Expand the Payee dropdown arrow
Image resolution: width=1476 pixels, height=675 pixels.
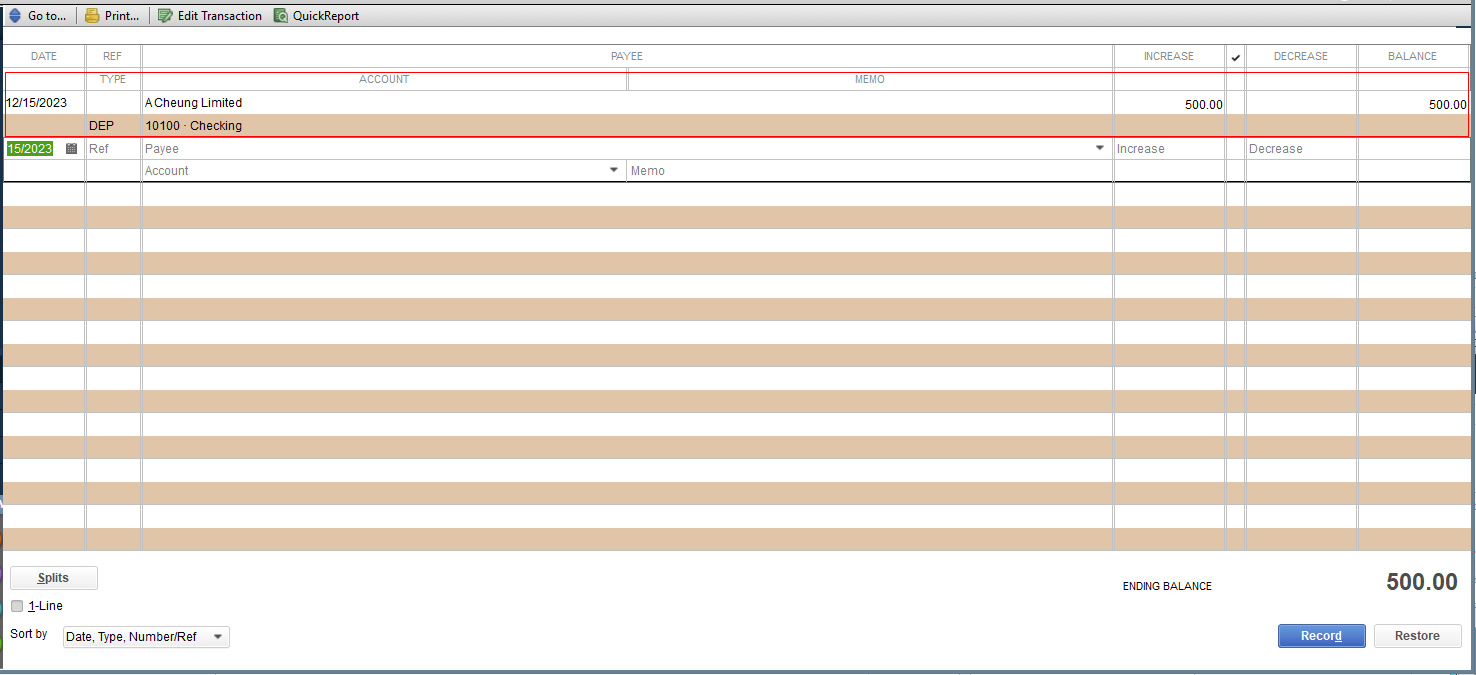[x=1101, y=148]
